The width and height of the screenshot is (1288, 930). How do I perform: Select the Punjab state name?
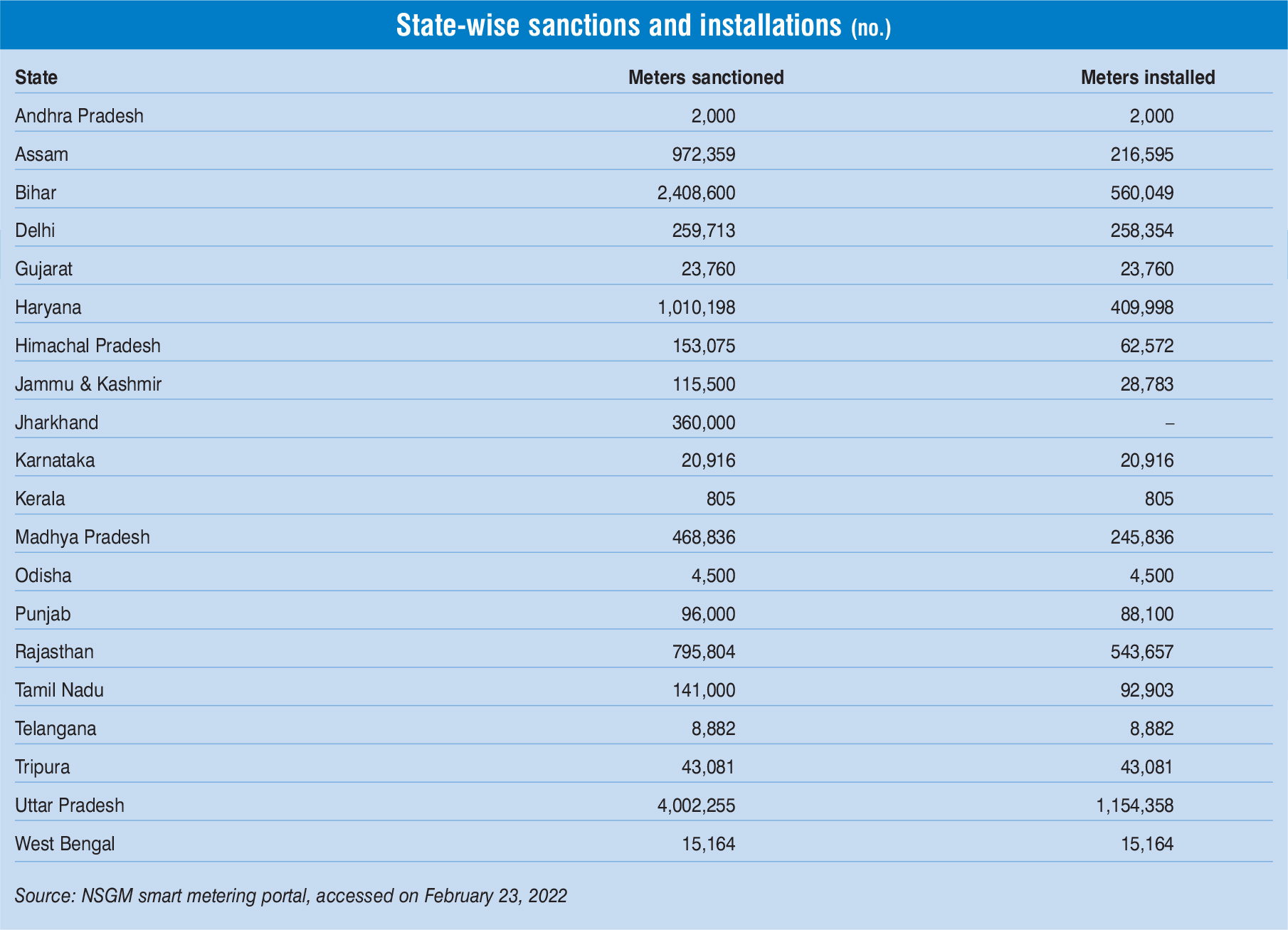coord(43,614)
